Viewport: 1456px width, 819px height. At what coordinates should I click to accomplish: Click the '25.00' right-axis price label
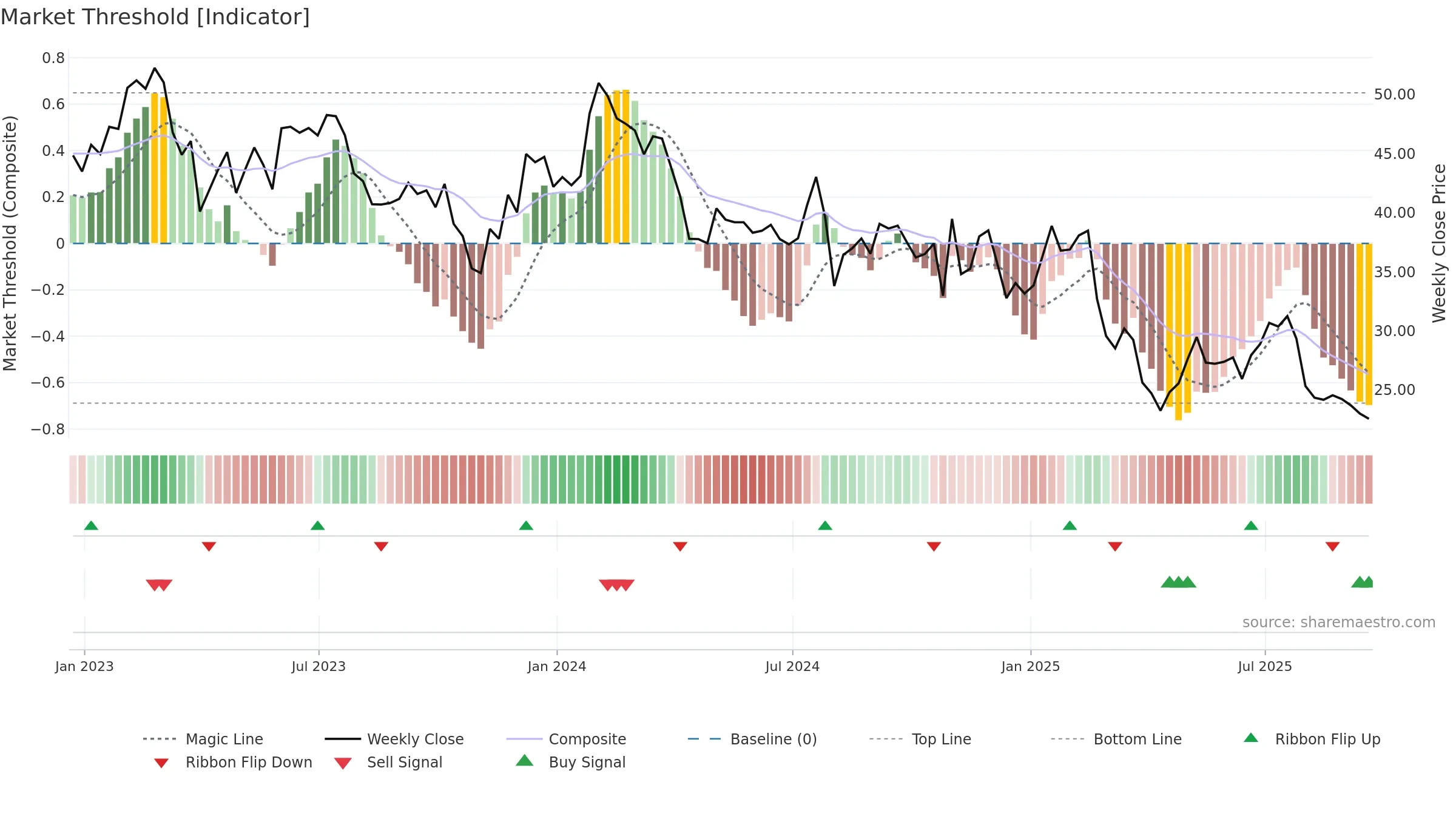coord(1395,390)
